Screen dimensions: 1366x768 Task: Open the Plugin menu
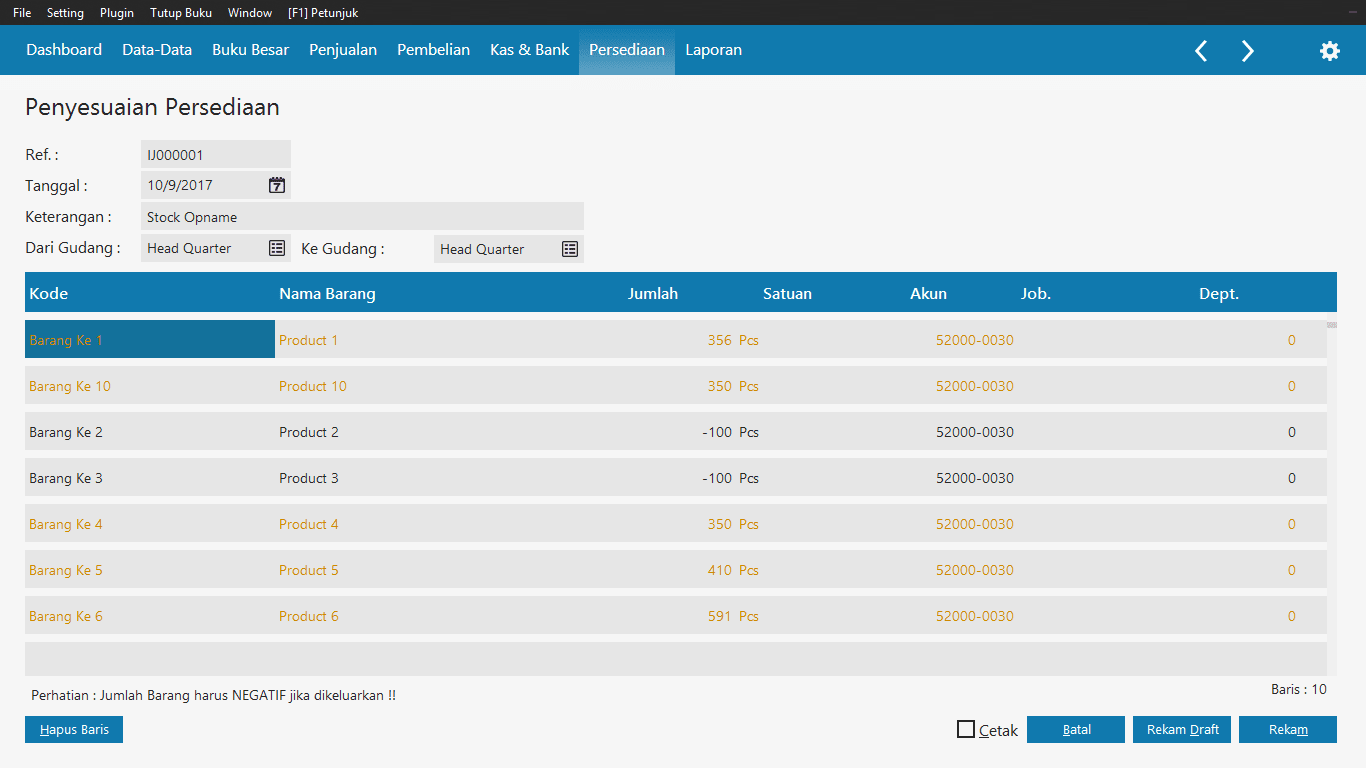click(117, 13)
